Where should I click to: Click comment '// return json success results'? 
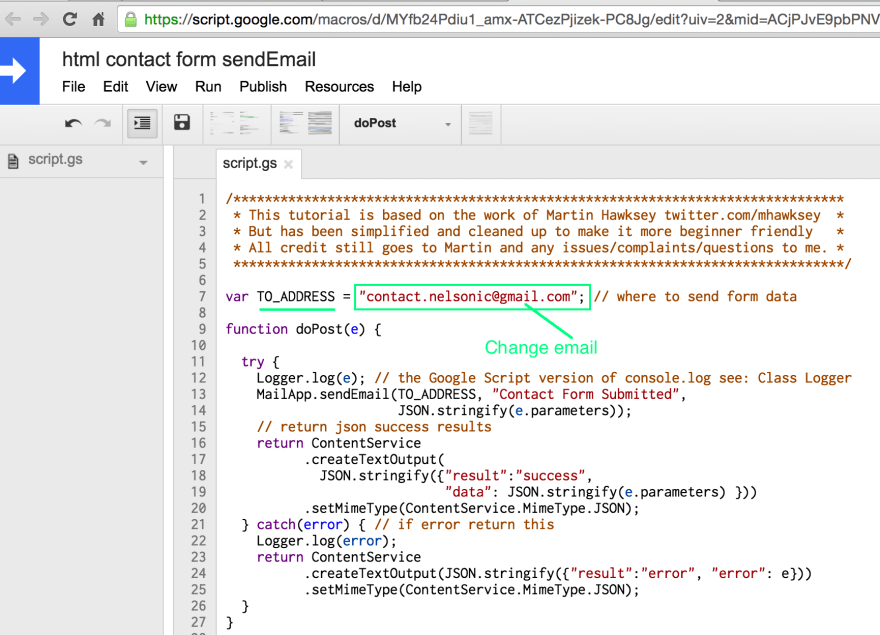click(x=374, y=427)
